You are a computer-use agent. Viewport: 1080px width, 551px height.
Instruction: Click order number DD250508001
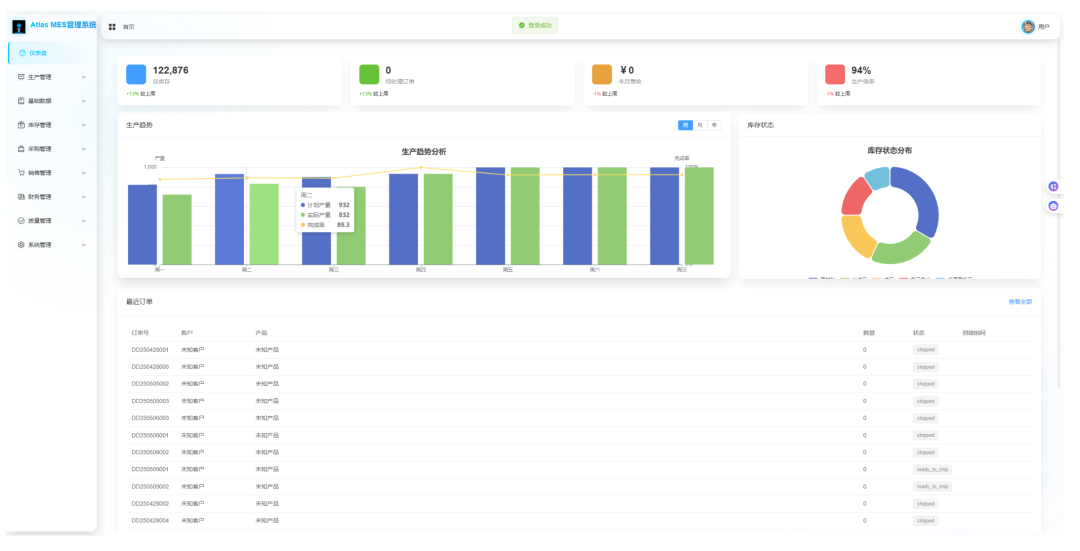[150, 435]
